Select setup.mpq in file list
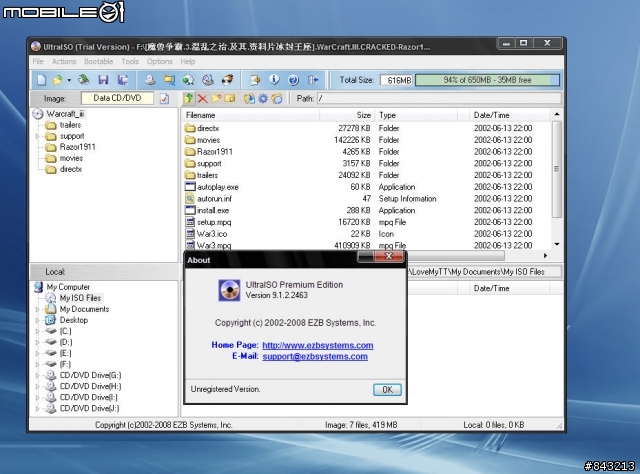The image size is (640, 474). point(214,222)
